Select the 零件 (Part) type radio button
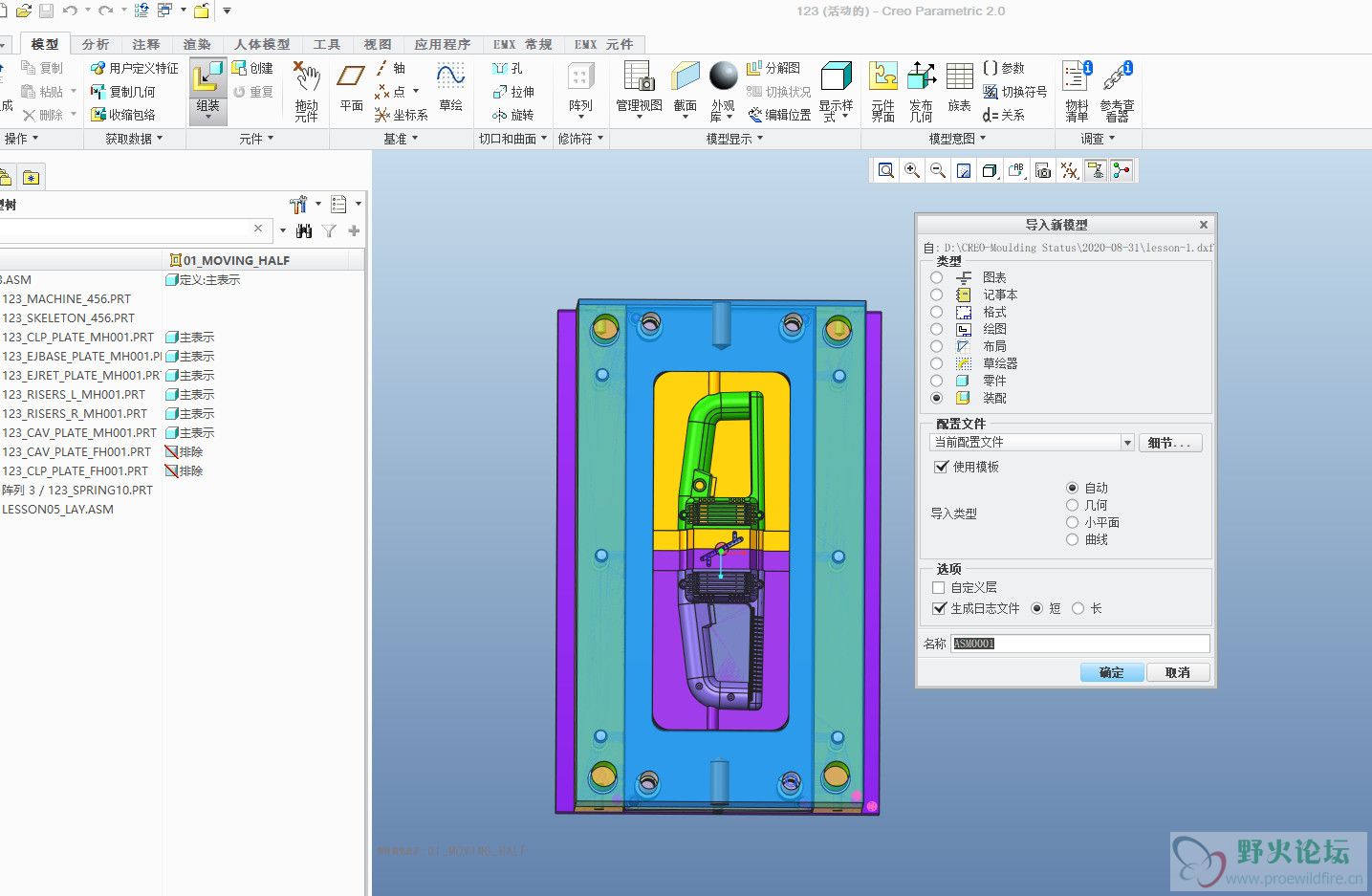Viewport: 1372px width, 896px height. click(936, 381)
